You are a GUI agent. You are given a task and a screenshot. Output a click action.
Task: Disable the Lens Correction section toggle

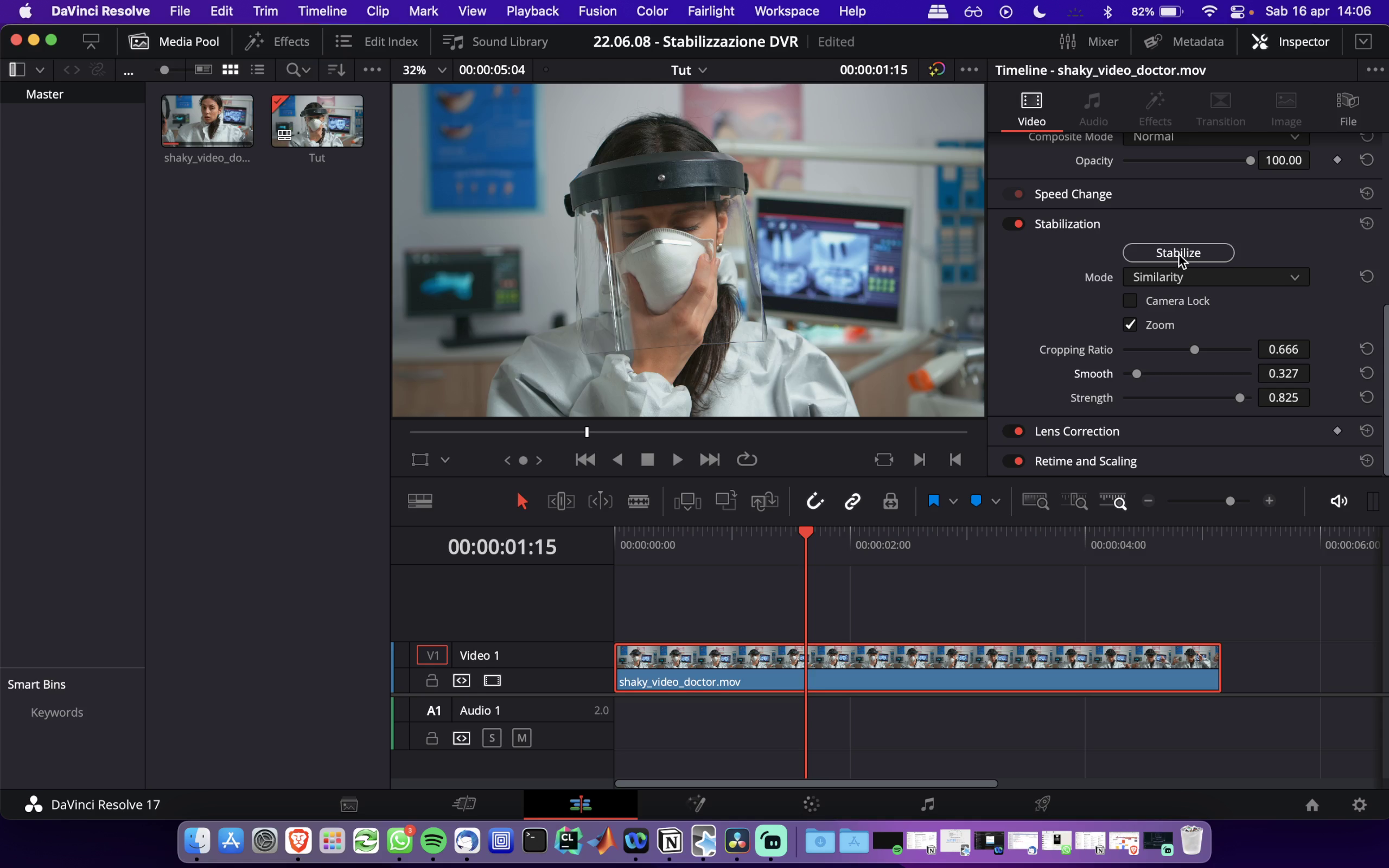click(x=1014, y=431)
